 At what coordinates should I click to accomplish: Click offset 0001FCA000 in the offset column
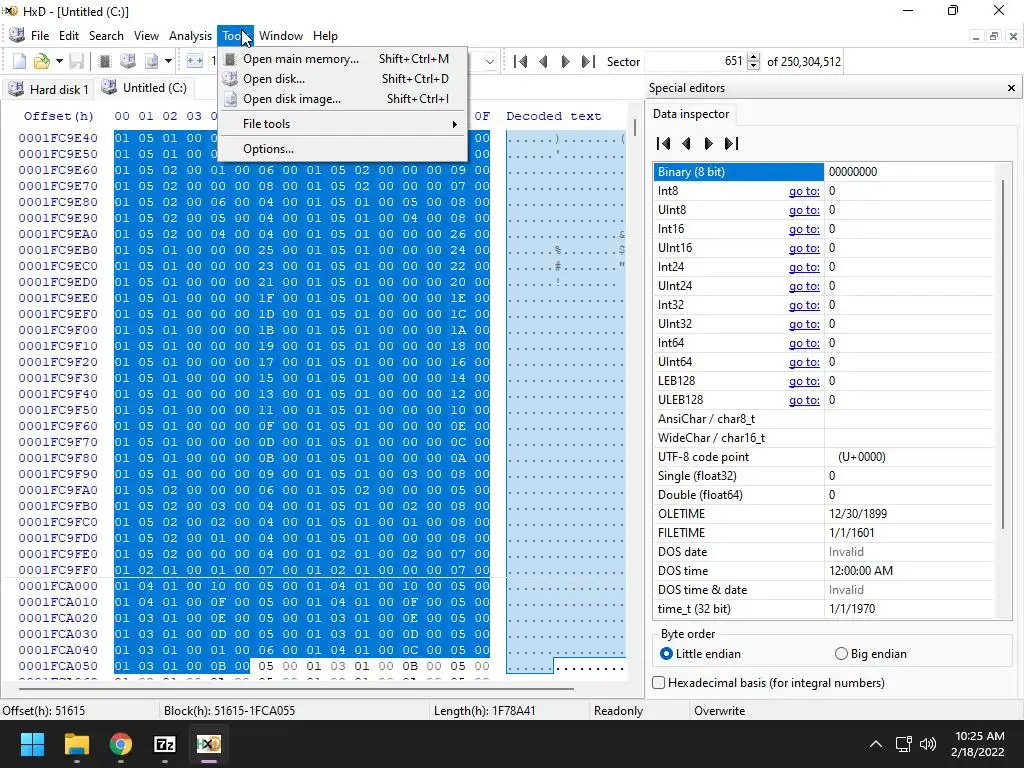coord(58,586)
